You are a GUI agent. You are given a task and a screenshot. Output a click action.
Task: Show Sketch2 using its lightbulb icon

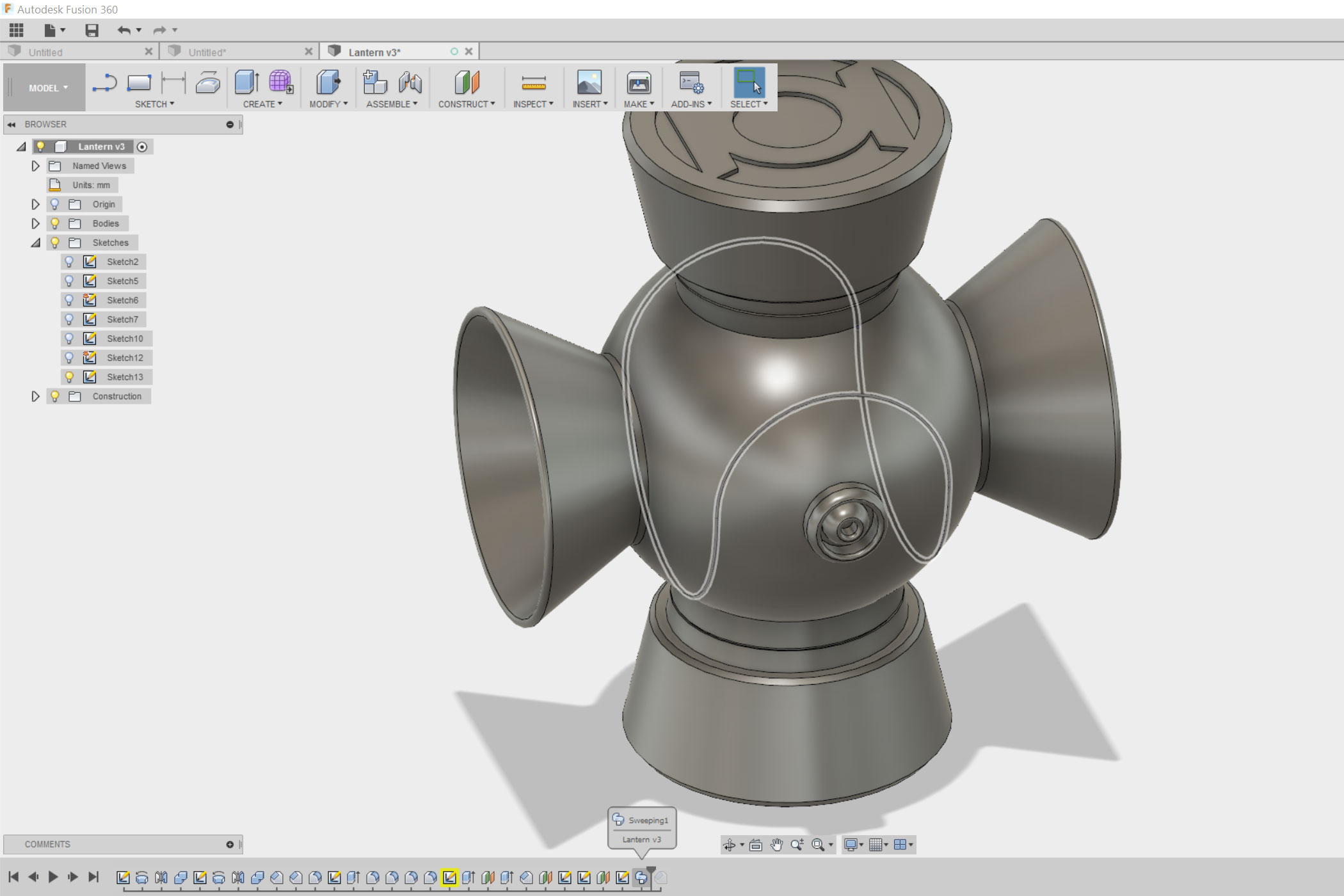click(x=69, y=262)
